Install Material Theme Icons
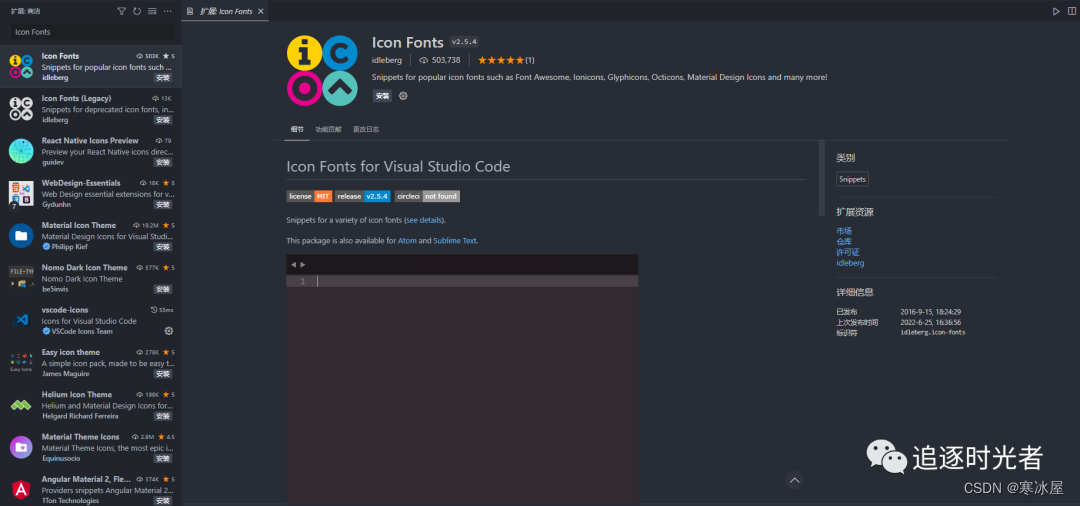Image resolution: width=1080 pixels, height=506 pixels. tap(163, 458)
